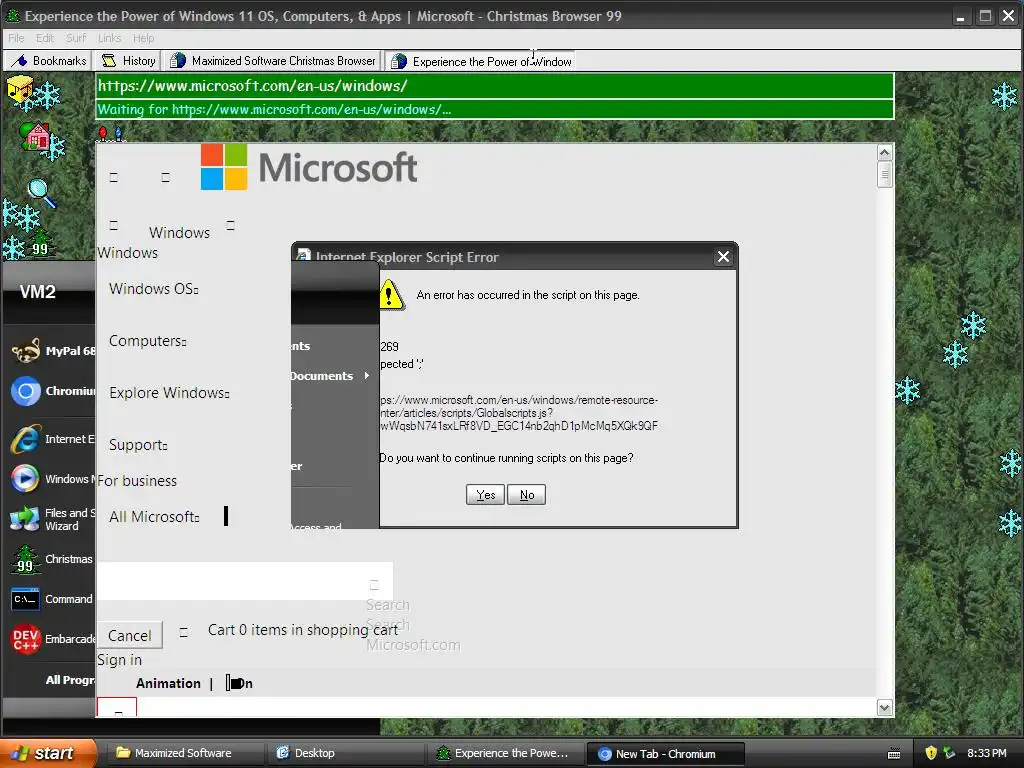Click the warning icon in the error dialog
Viewport: 1024px width, 768px height.
tap(391, 295)
